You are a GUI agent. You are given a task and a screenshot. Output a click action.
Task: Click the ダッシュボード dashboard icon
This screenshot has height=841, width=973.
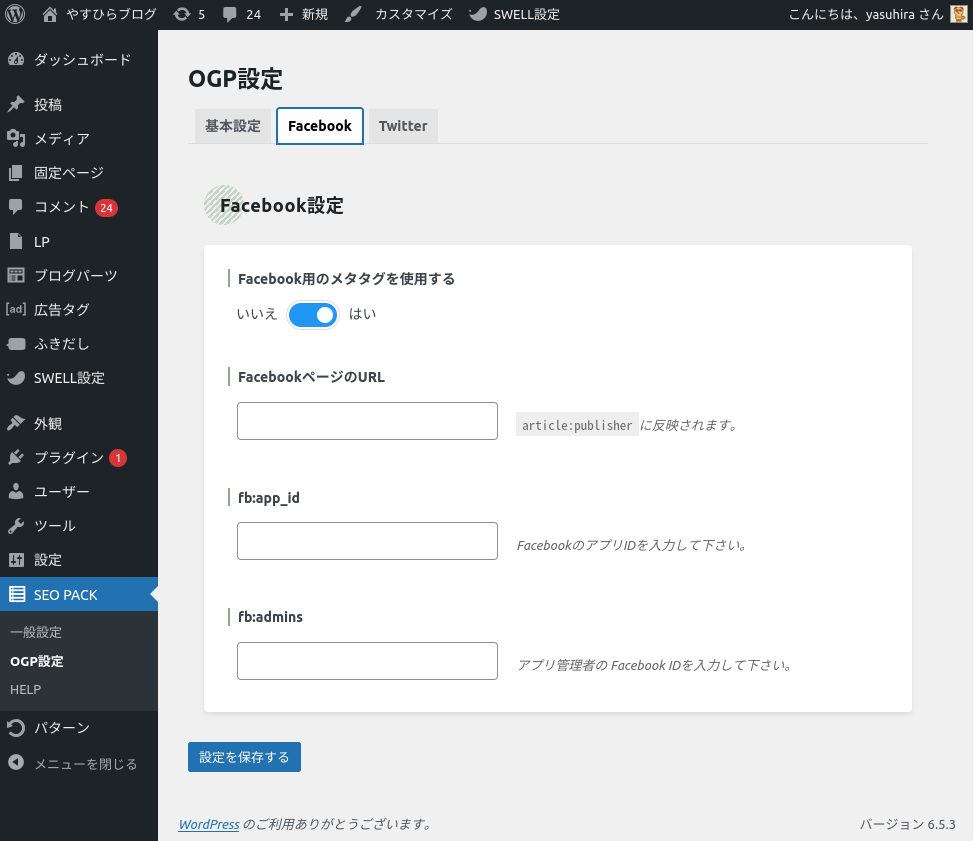tap(16, 60)
